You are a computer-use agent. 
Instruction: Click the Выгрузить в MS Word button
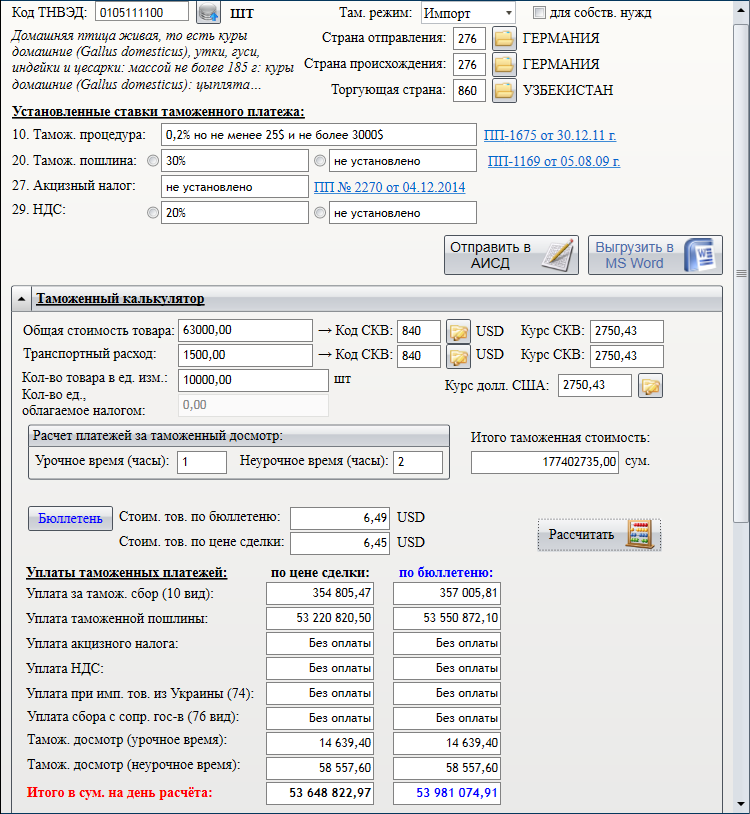tap(655, 255)
